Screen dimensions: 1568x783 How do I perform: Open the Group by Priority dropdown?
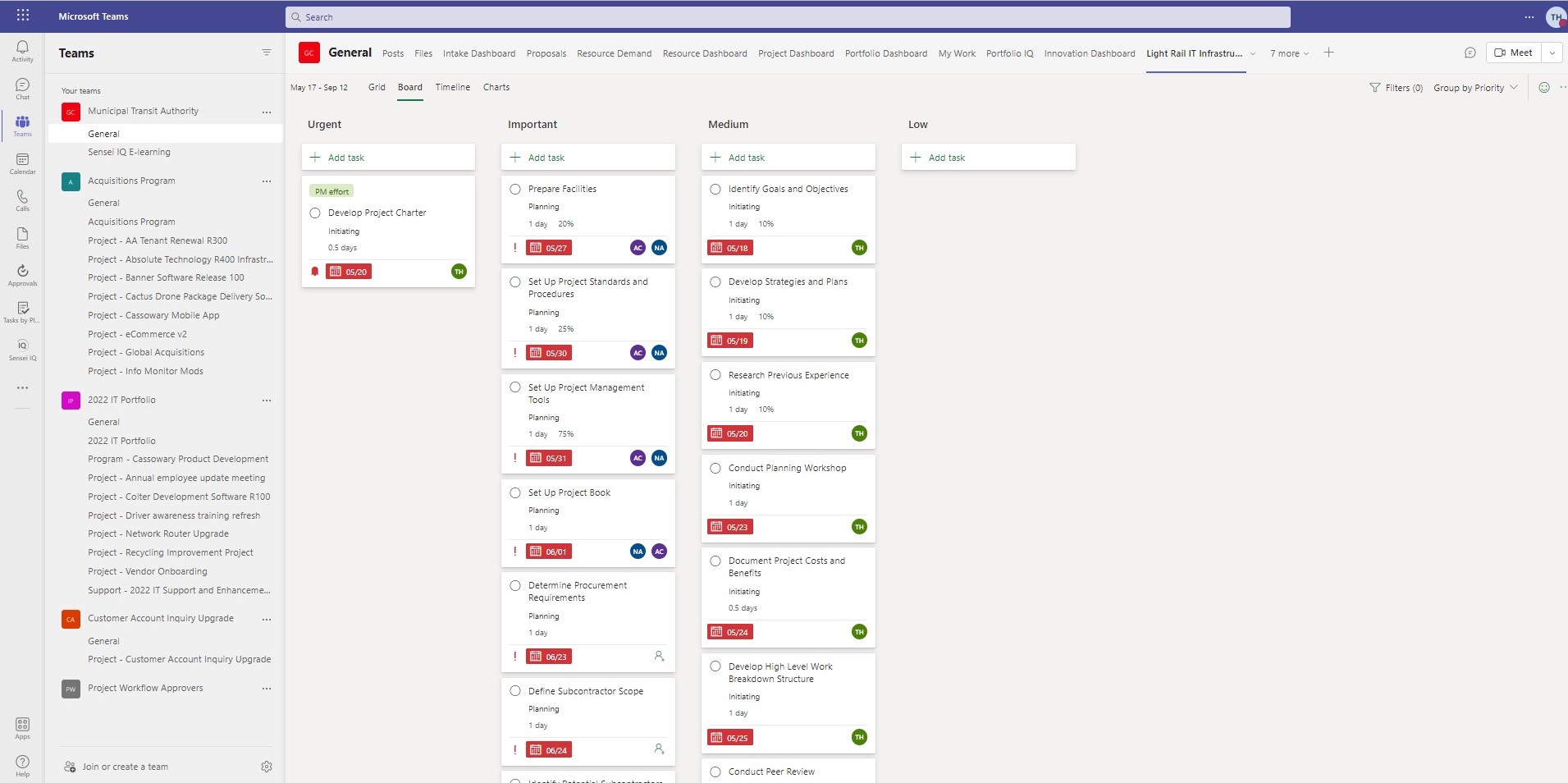pos(1475,88)
